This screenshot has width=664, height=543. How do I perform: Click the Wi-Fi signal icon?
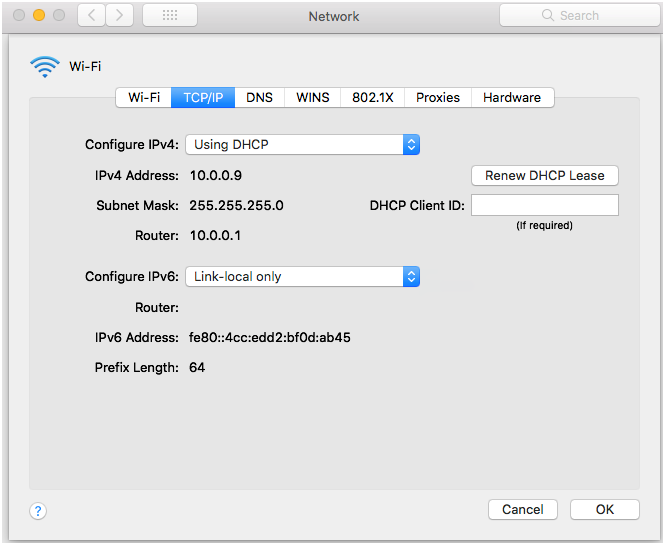pyautogui.click(x=45, y=66)
